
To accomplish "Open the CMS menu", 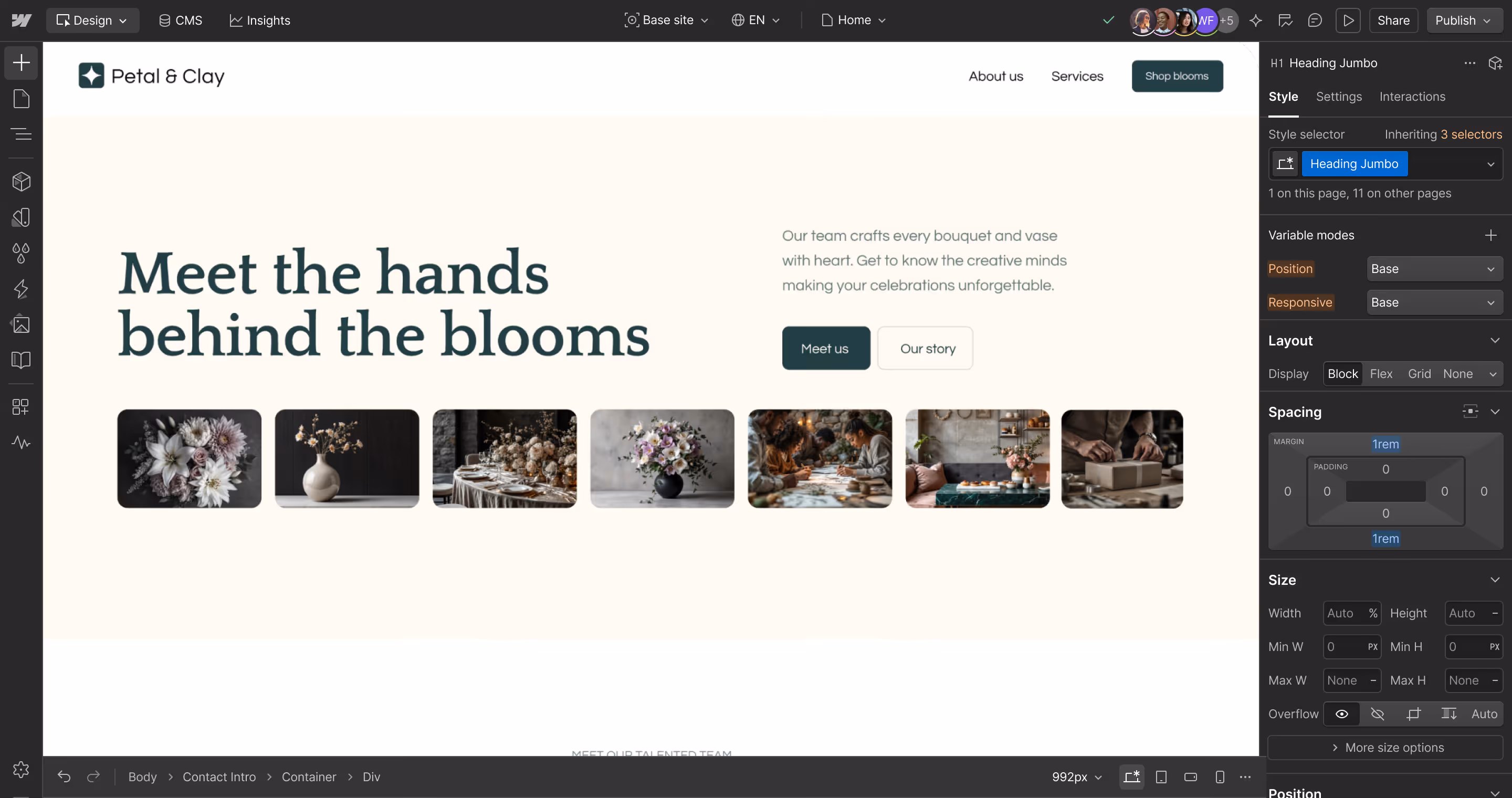I will [180, 20].
